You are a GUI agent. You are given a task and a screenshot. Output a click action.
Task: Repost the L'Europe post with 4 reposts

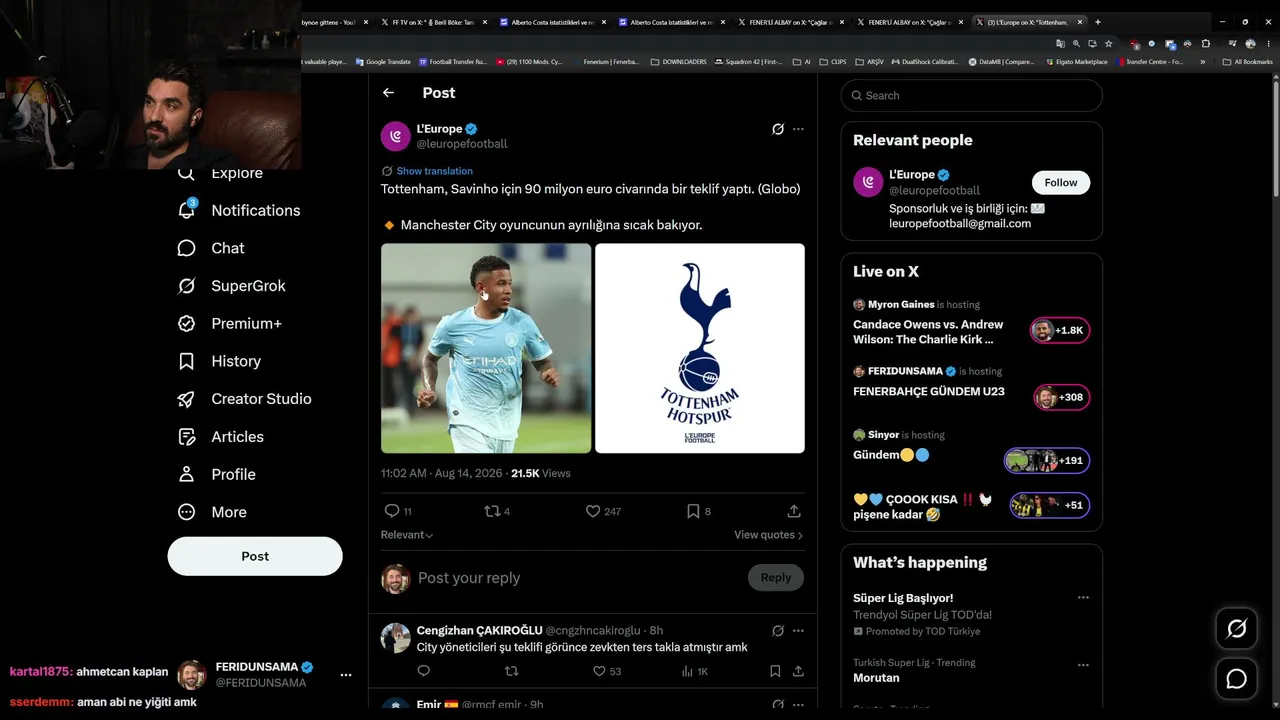pos(492,511)
